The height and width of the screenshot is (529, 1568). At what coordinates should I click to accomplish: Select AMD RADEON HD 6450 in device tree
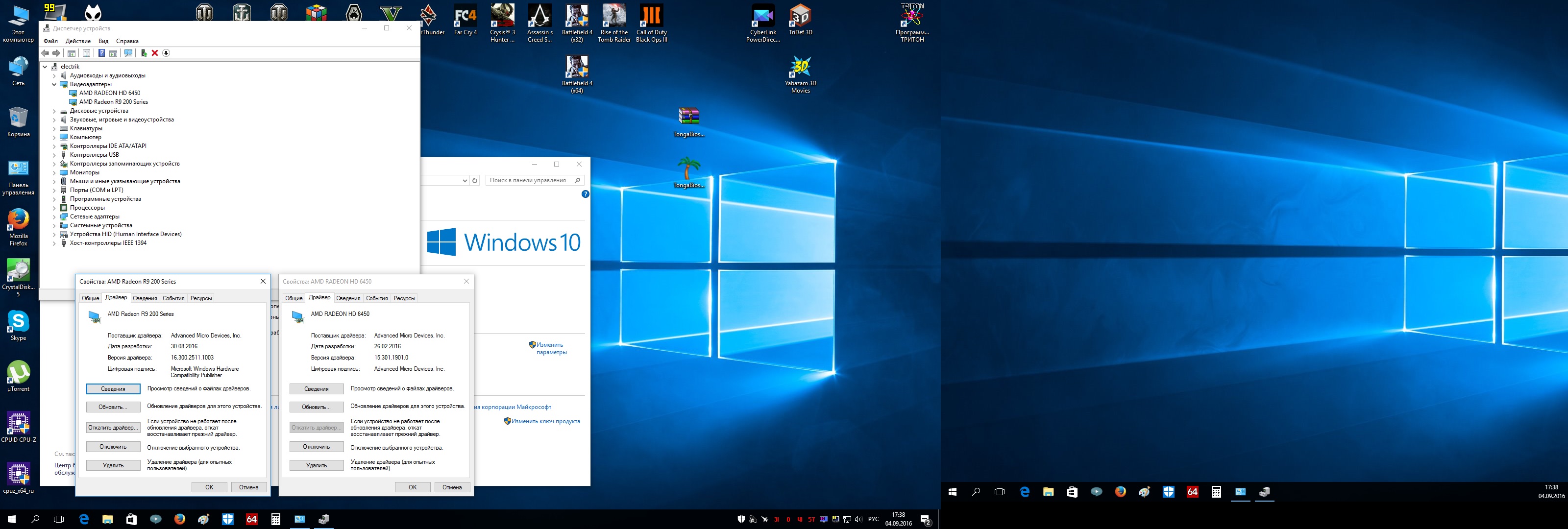coord(110,93)
